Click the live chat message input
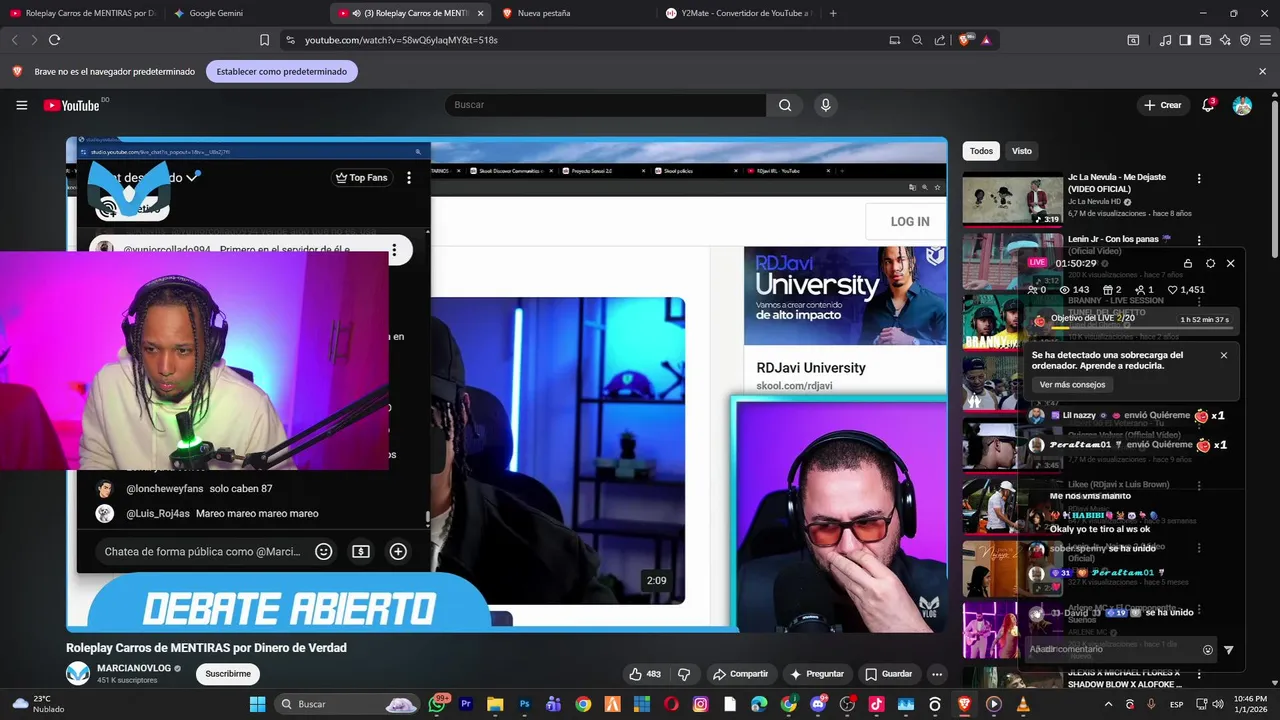1280x720 pixels. (x=203, y=551)
